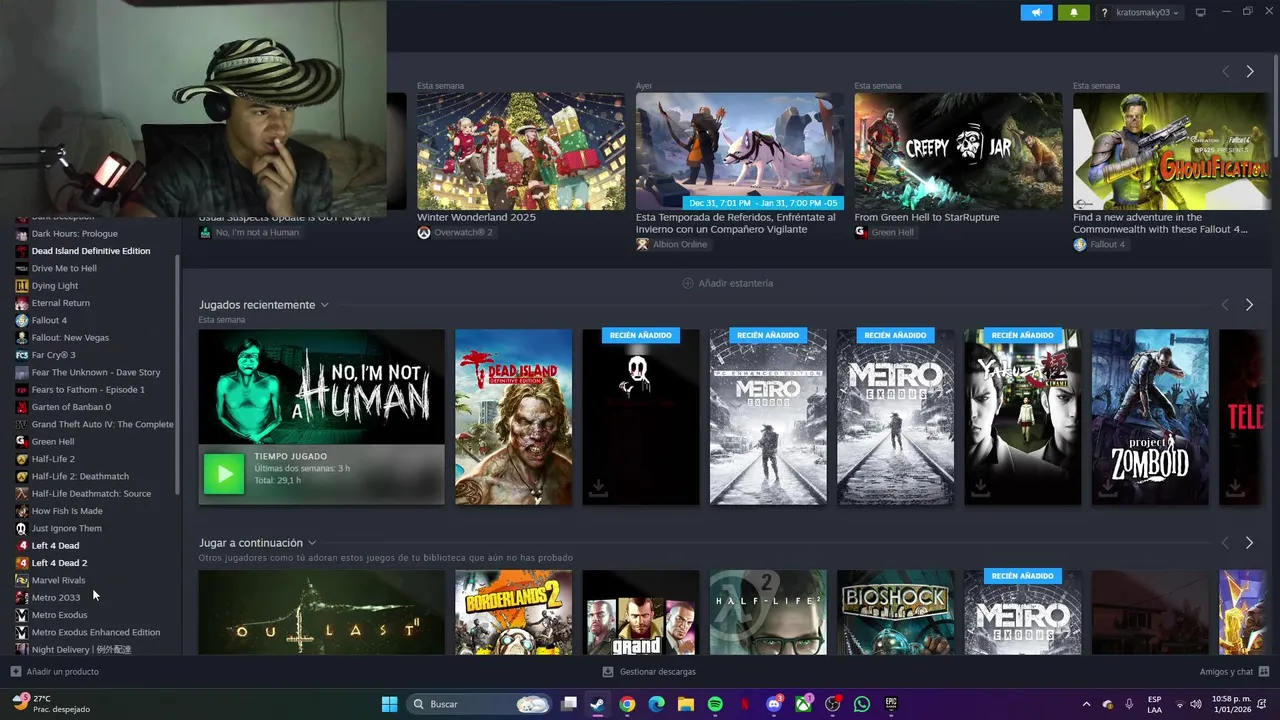Select Just Ignore Them in library list
Screen dimensions: 1280x720
pyautogui.click(x=66, y=528)
